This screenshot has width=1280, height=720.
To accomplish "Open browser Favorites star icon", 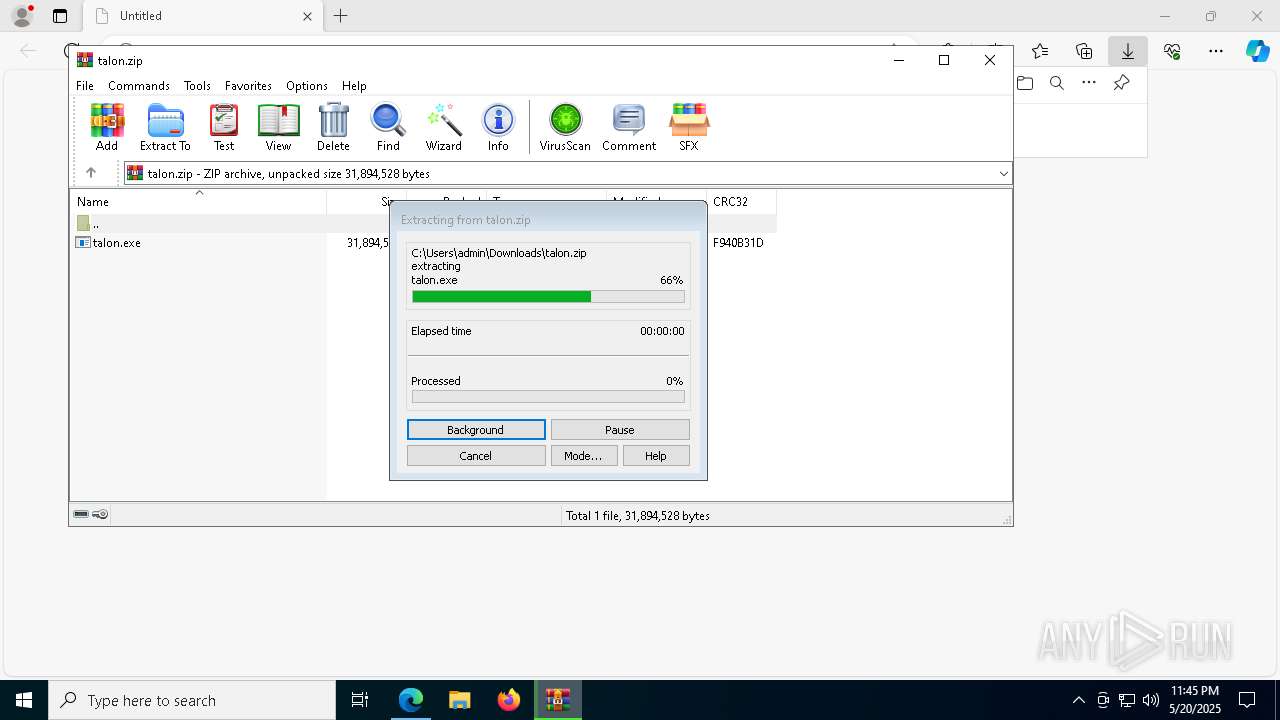I will (1040, 51).
